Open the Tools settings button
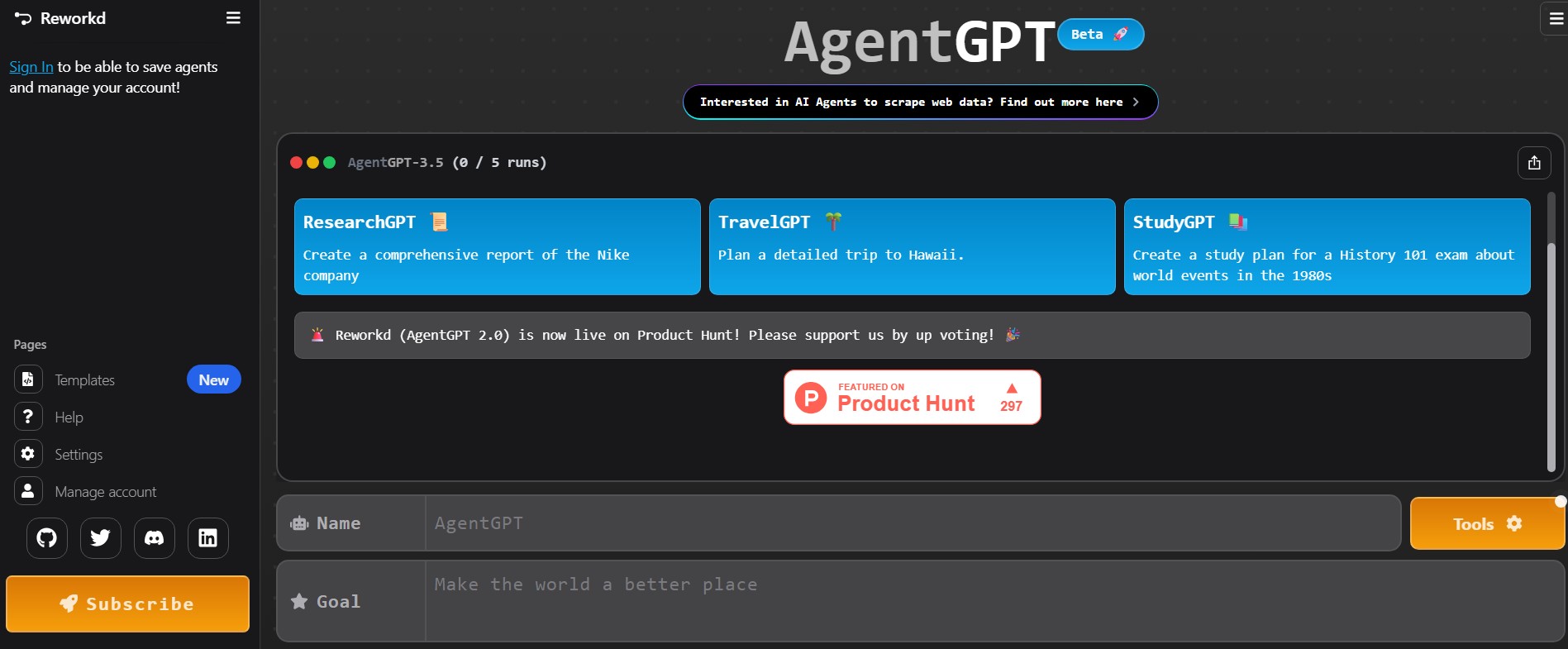 (1487, 523)
